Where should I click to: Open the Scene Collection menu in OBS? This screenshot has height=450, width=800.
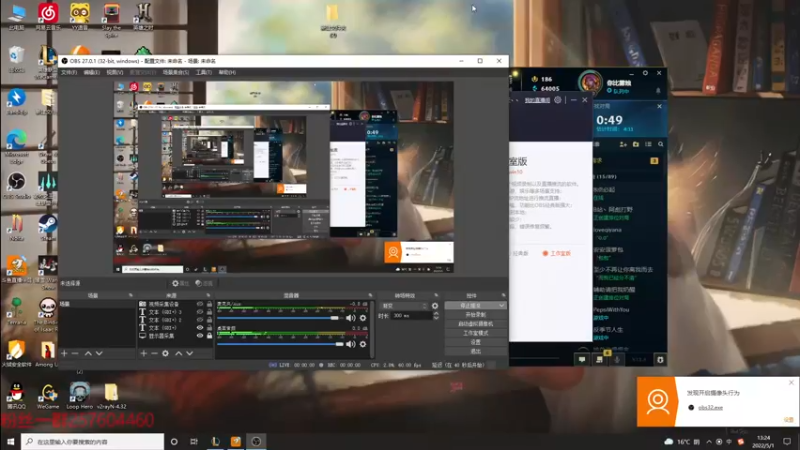(x=176, y=72)
